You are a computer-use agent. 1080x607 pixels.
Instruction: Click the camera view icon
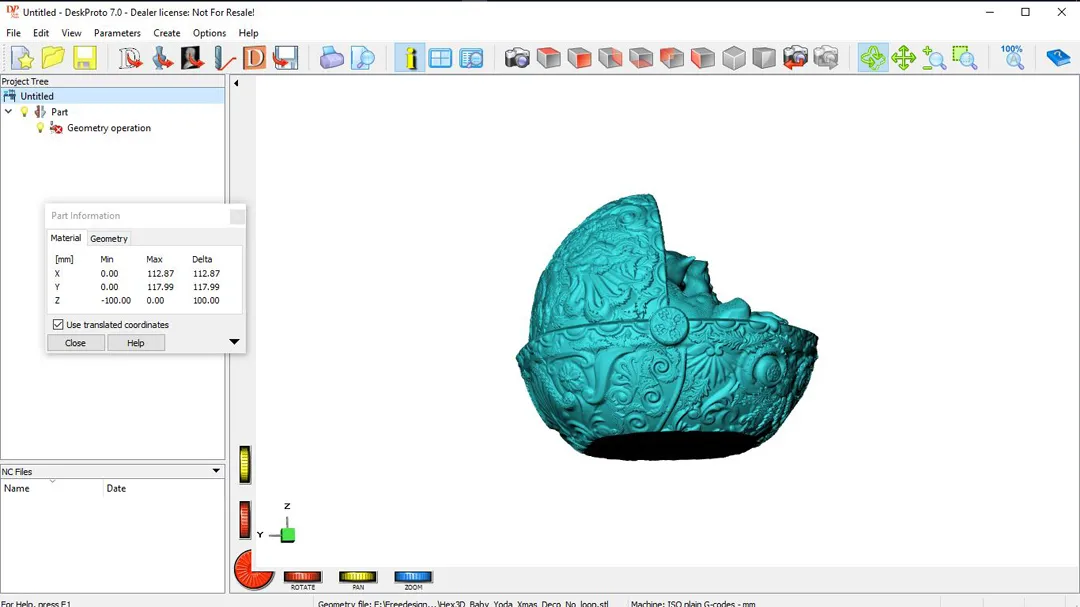tap(517, 58)
